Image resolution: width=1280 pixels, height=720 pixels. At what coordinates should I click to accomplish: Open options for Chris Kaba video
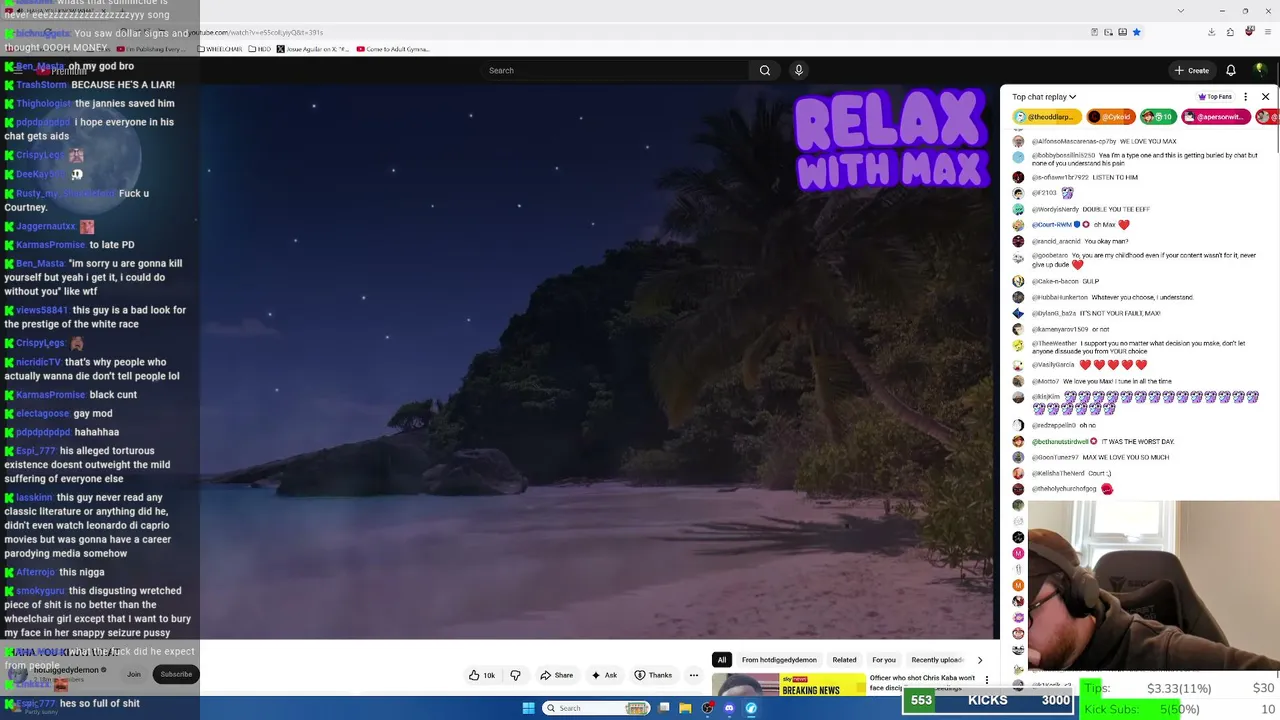click(987, 680)
